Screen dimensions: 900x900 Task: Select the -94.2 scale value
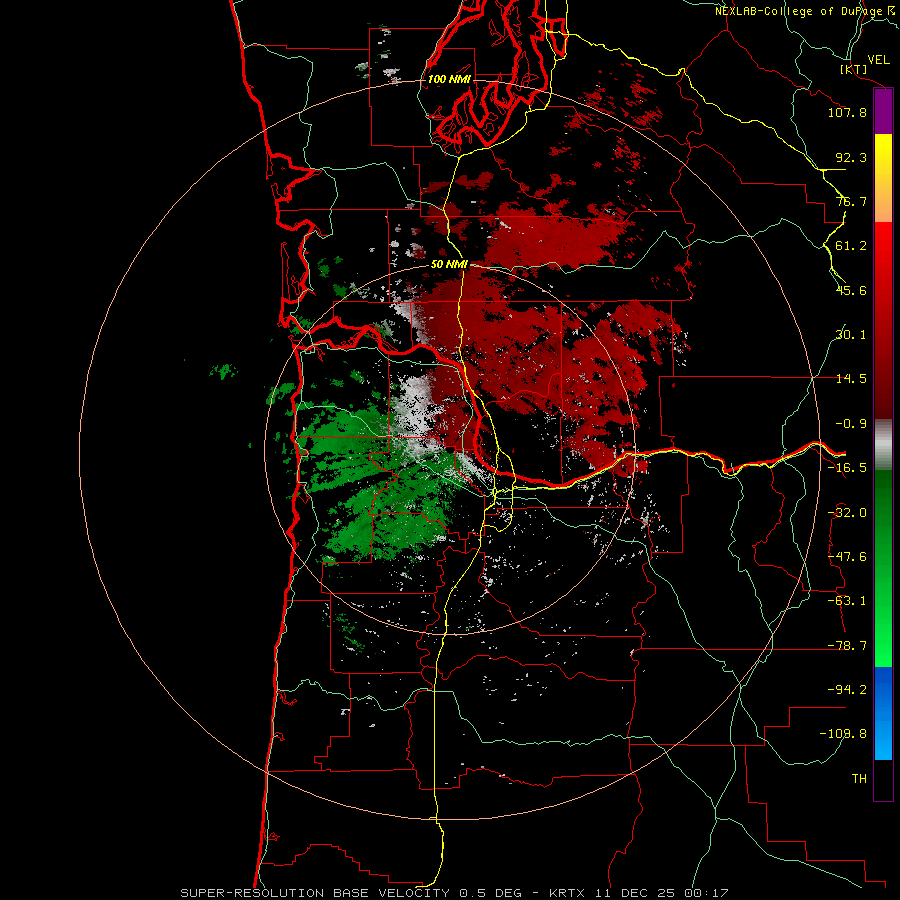847,689
